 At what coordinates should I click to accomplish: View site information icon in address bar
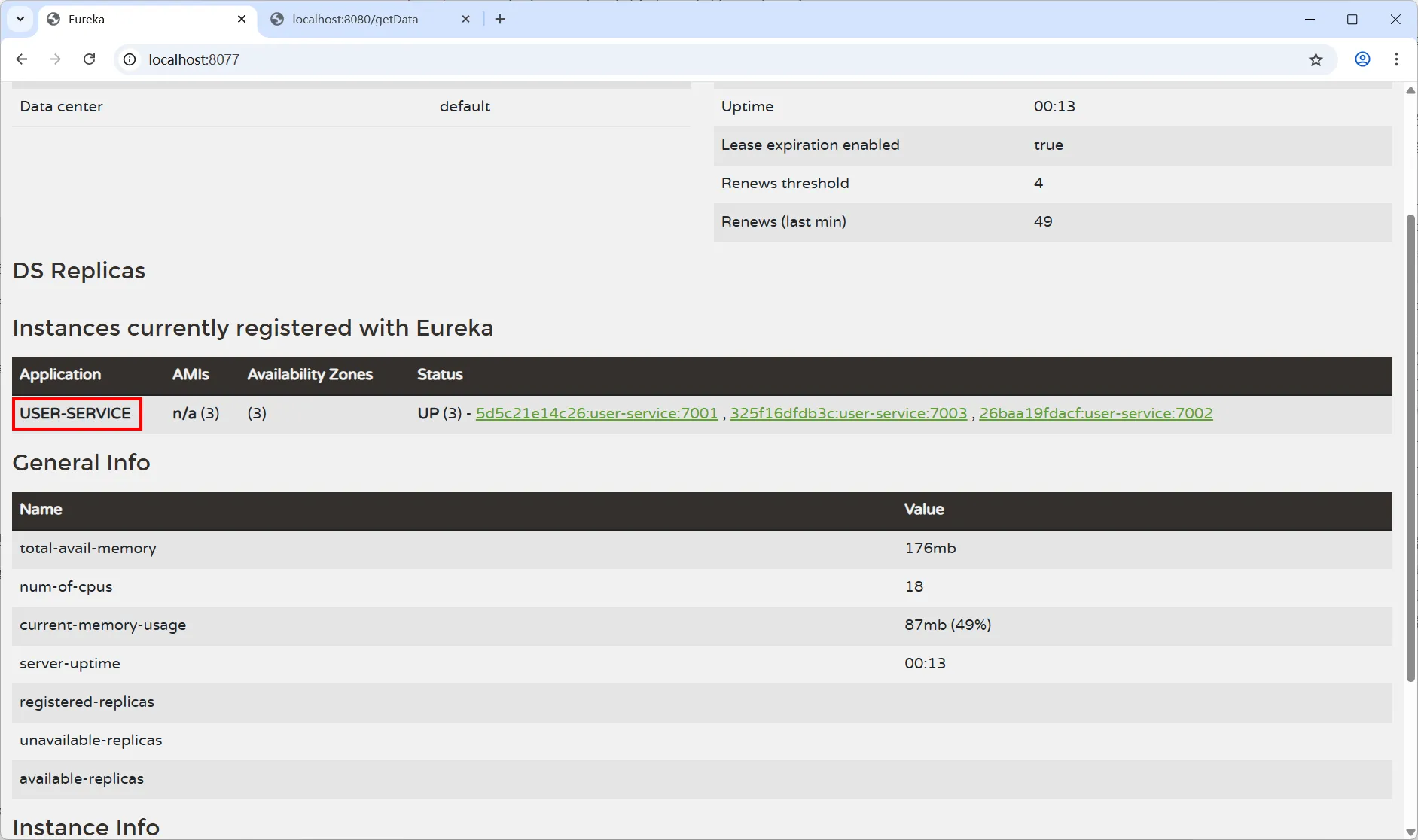[x=130, y=59]
